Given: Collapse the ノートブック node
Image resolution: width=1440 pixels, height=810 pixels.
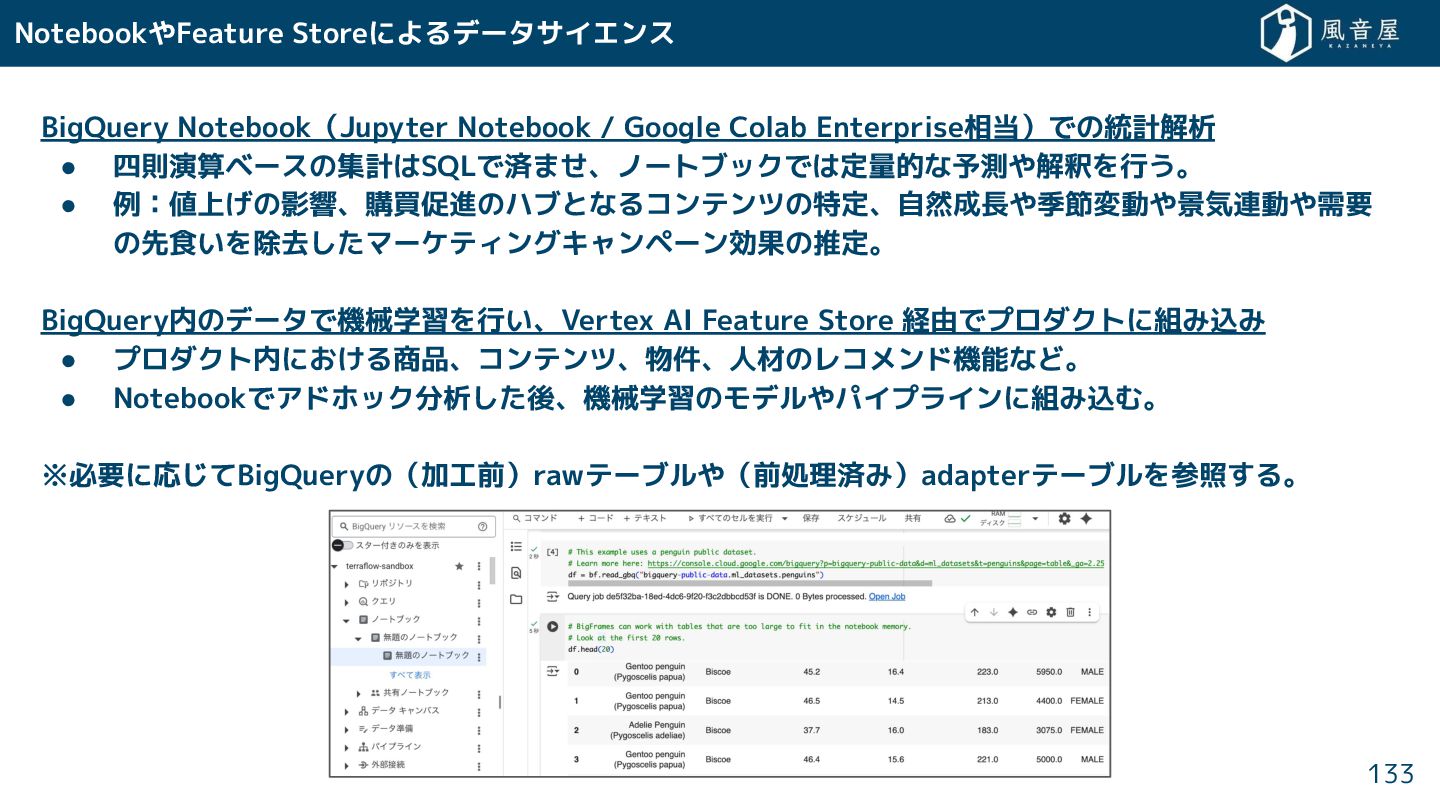Looking at the screenshot, I should click(x=347, y=620).
